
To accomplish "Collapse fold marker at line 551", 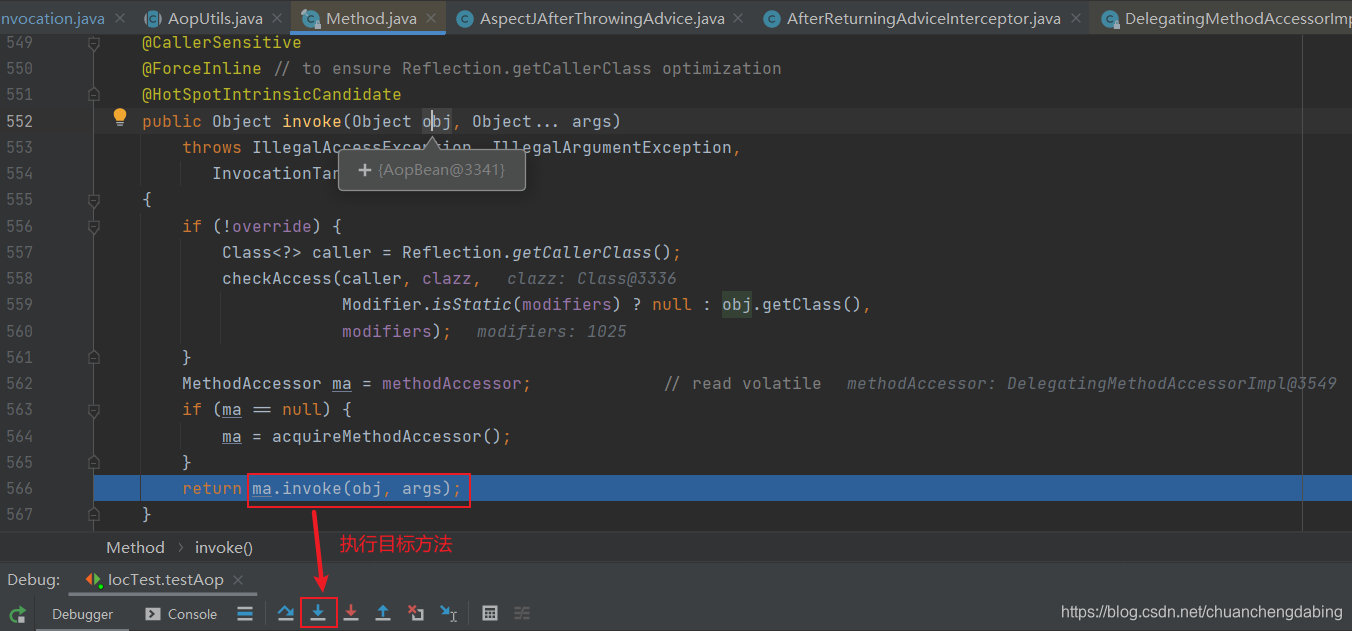I will point(94,95).
